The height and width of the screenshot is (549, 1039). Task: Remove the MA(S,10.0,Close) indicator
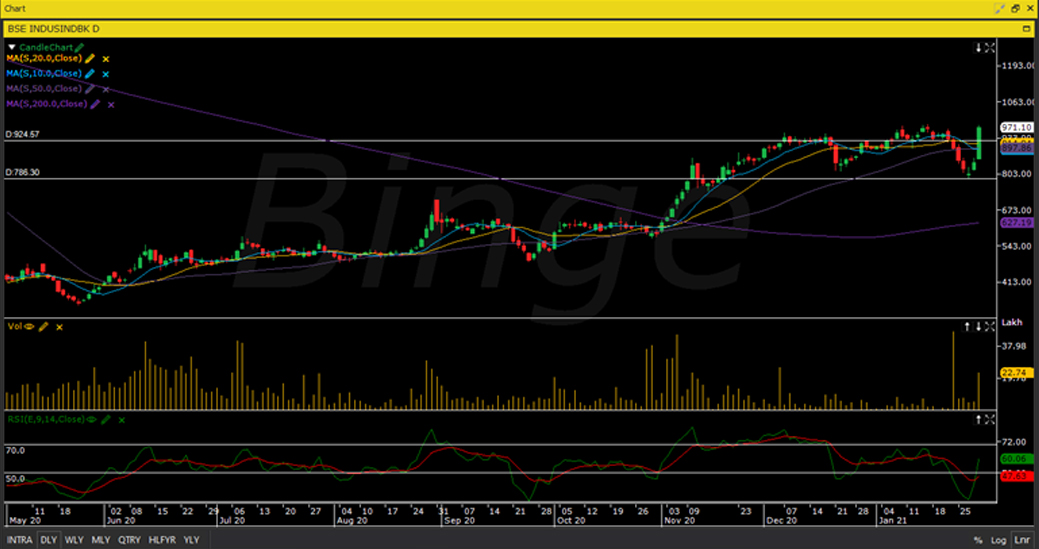pos(105,74)
